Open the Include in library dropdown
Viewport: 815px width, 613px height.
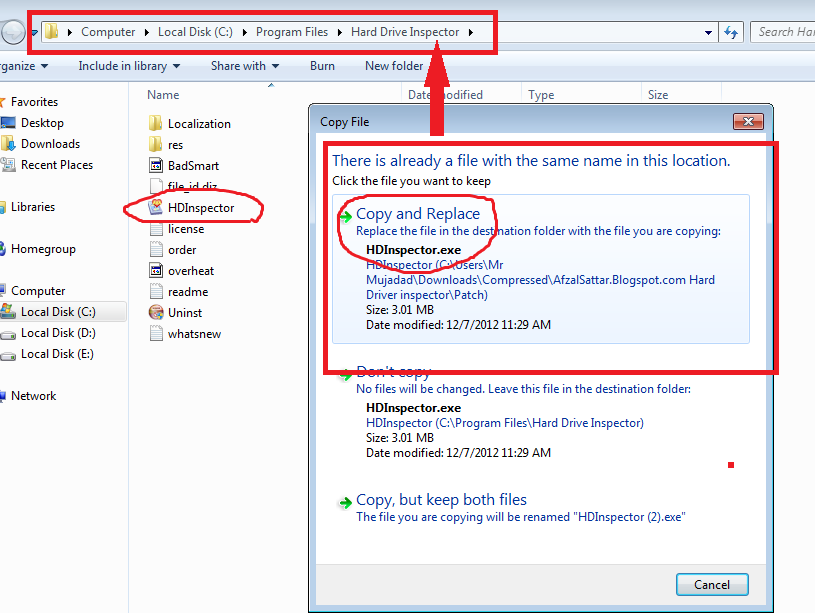tap(129, 66)
